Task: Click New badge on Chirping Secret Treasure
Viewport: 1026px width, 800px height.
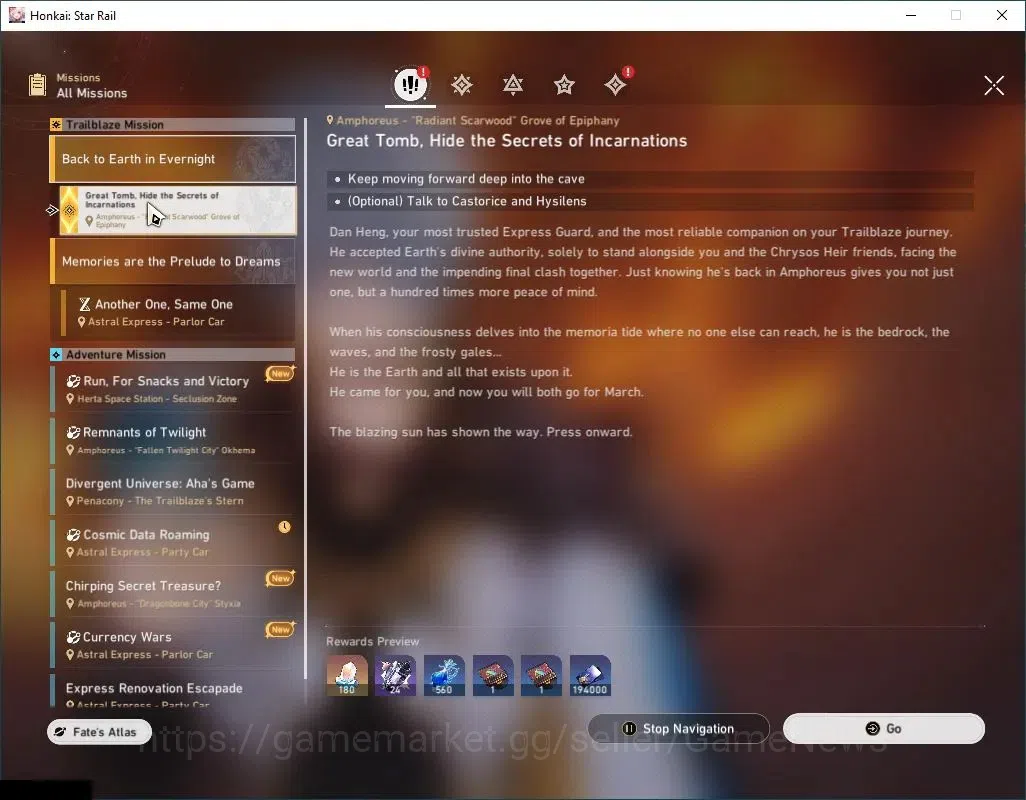Action: (280, 578)
